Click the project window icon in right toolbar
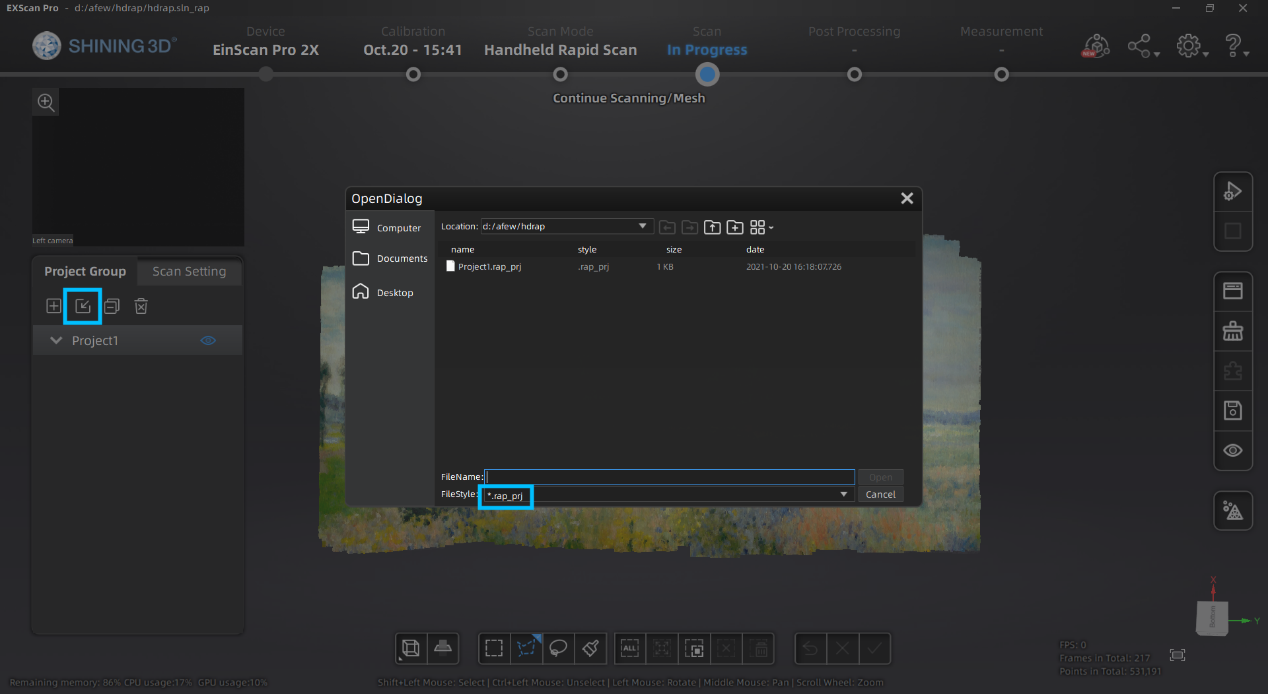This screenshot has height=694, width=1268. [1233, 291]
